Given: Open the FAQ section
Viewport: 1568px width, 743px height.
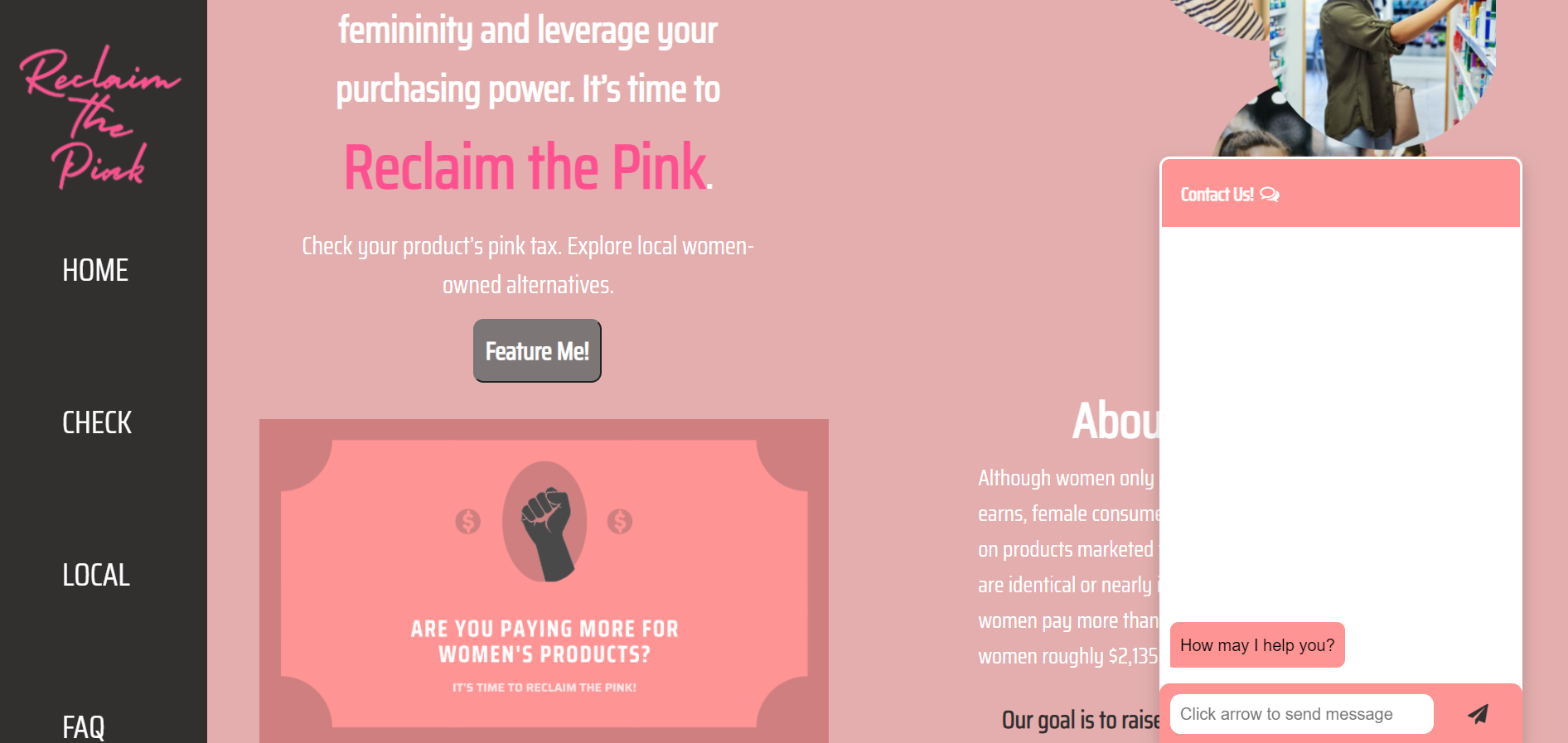Looking at the screenshot, I should [x=84, y=727].
